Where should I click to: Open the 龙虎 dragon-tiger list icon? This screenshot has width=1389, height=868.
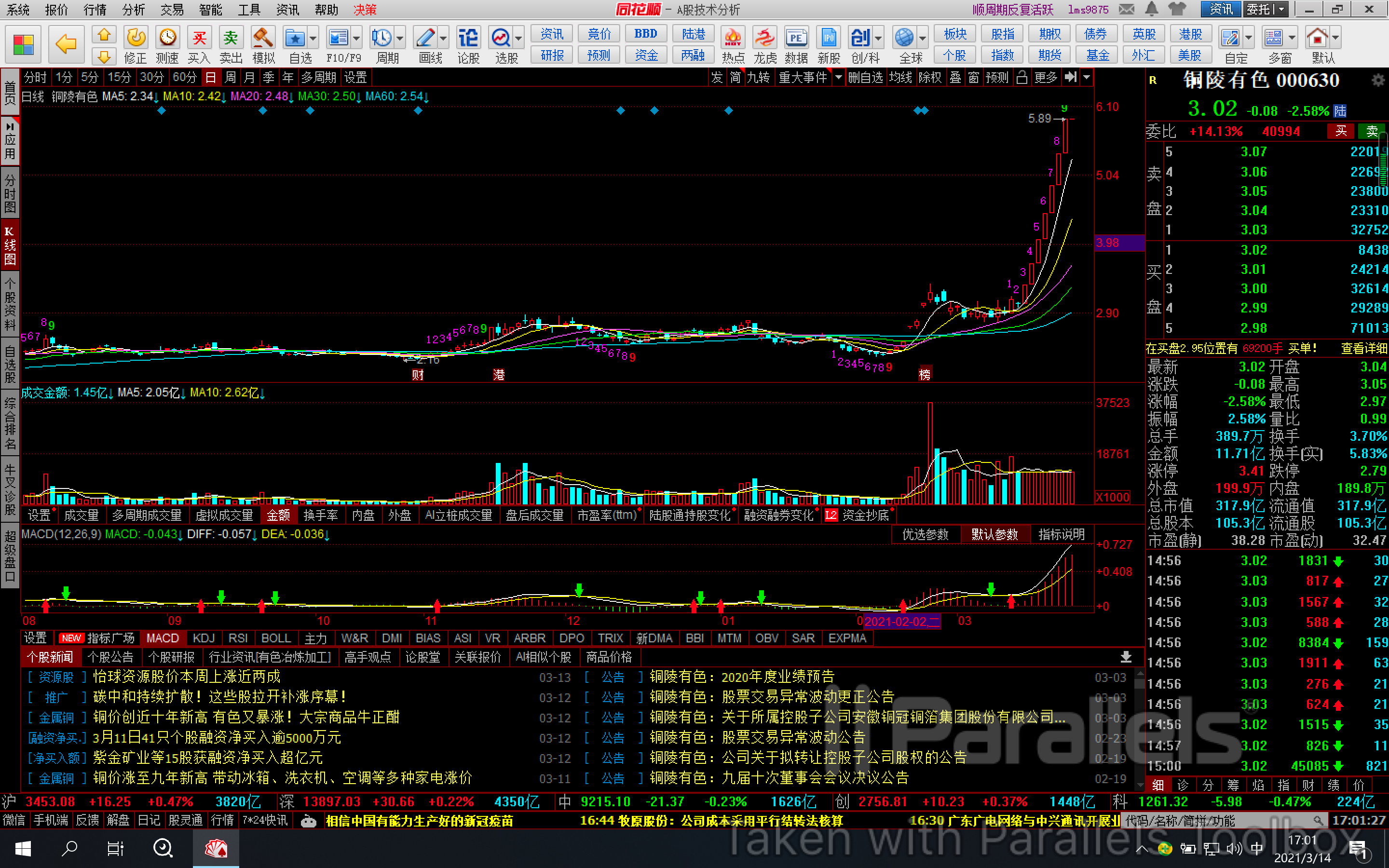764,38
